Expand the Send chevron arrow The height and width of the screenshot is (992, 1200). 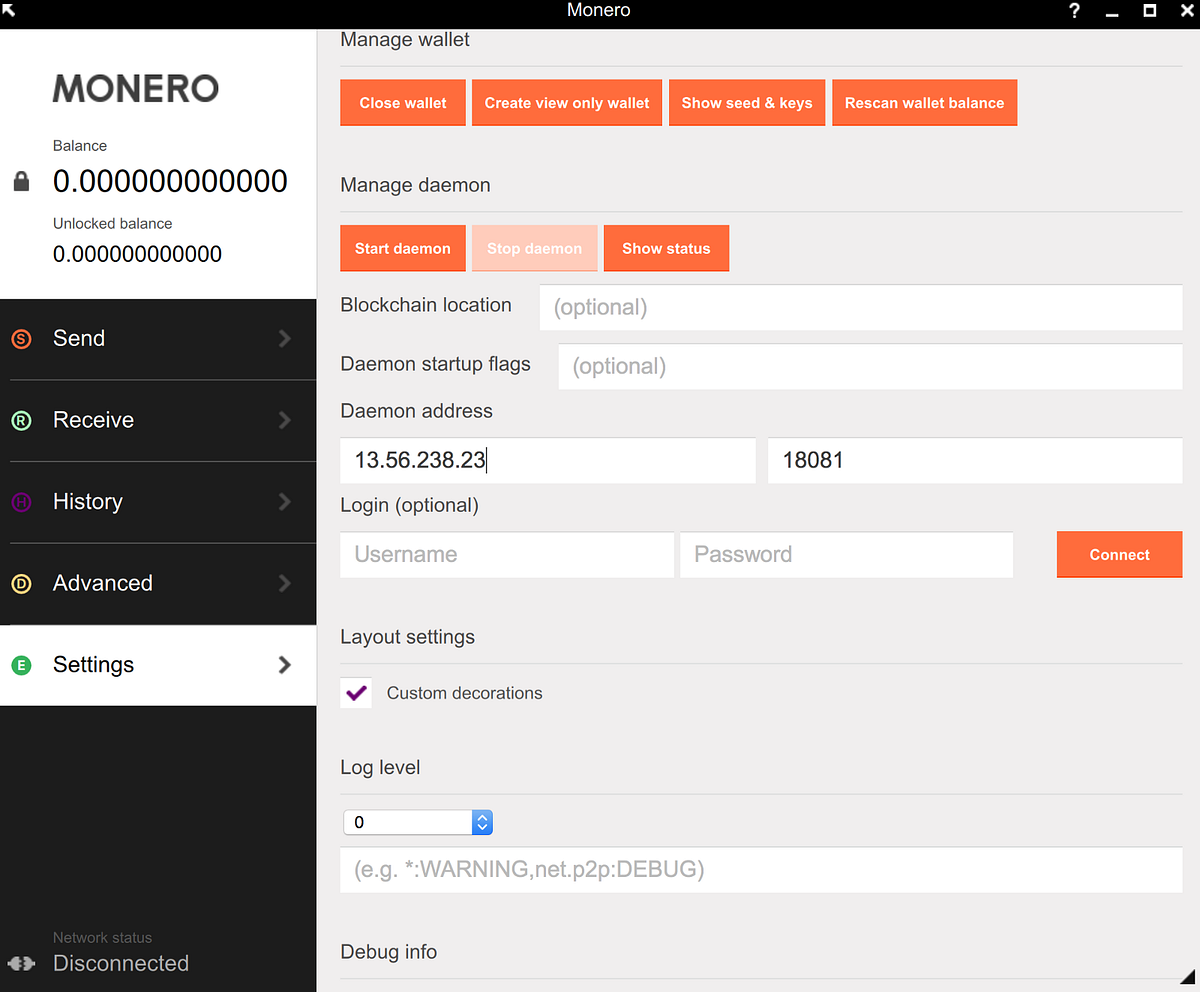click(285, 339)
